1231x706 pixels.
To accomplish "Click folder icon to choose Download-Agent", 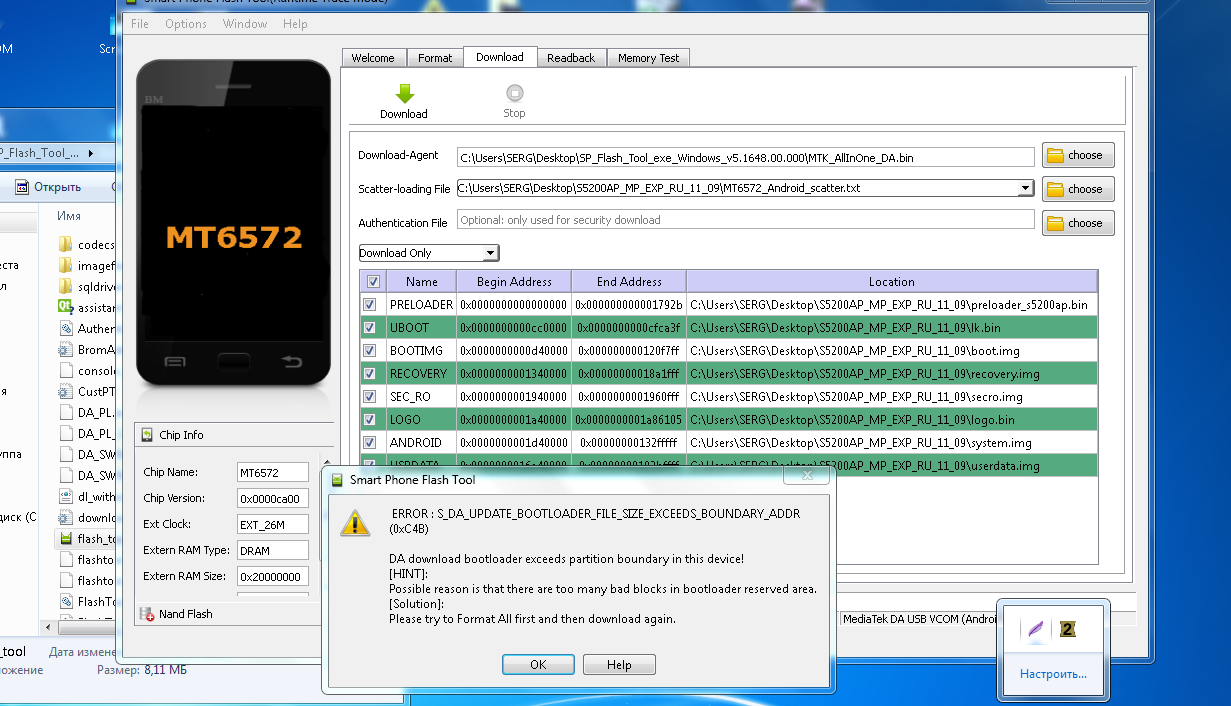I will pos(1055,156).
